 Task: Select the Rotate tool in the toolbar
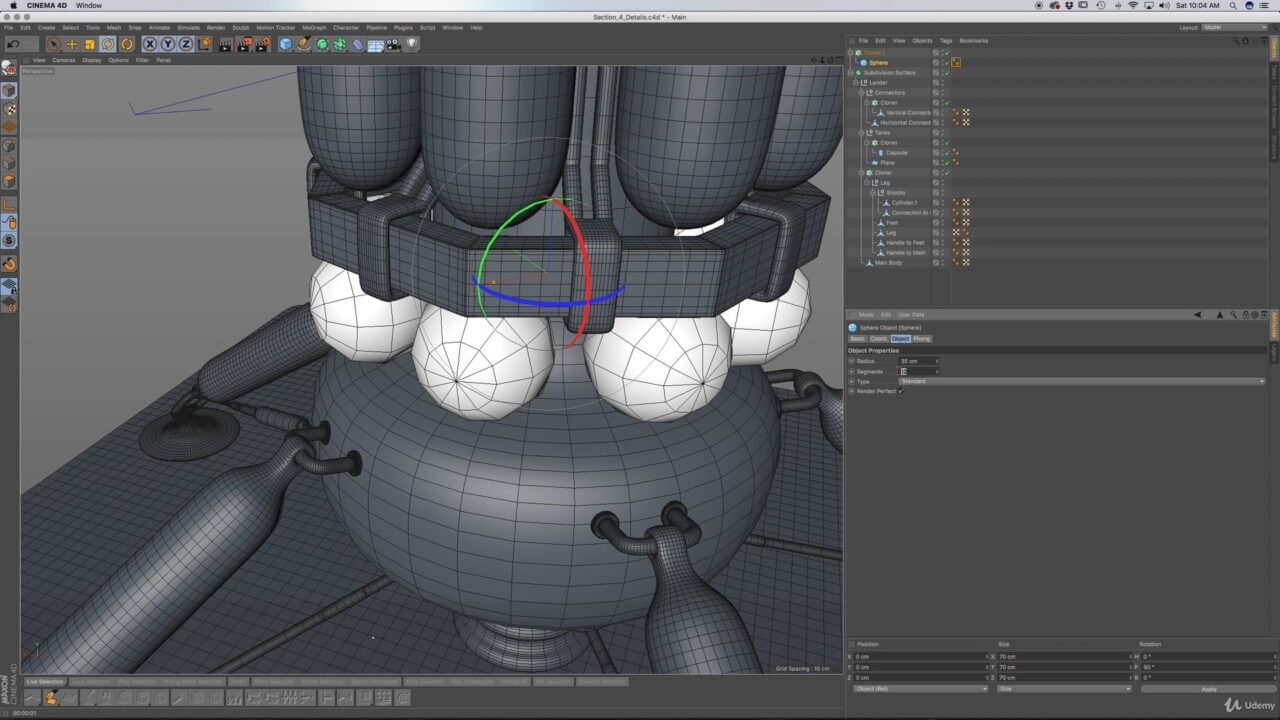click(108, 44)
